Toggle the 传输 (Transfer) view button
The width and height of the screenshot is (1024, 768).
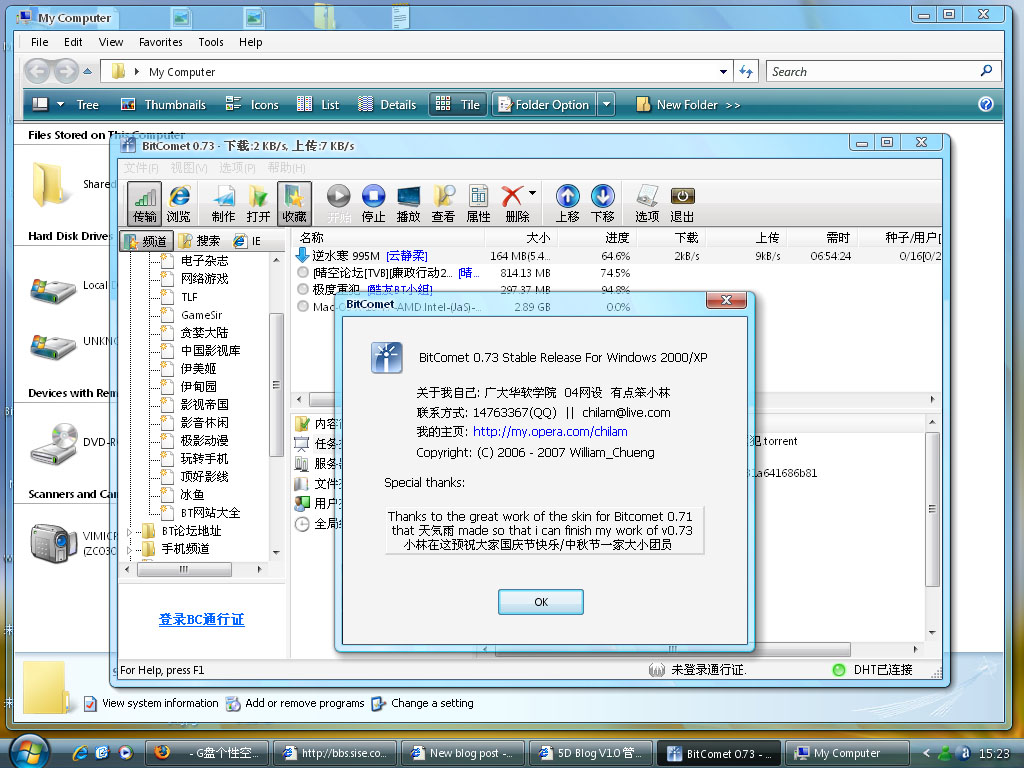145,203
